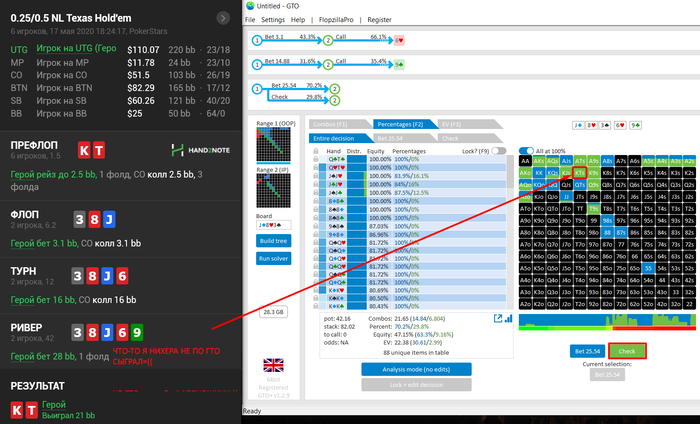Click the 6 of hearts board card

tap(620, 125)
